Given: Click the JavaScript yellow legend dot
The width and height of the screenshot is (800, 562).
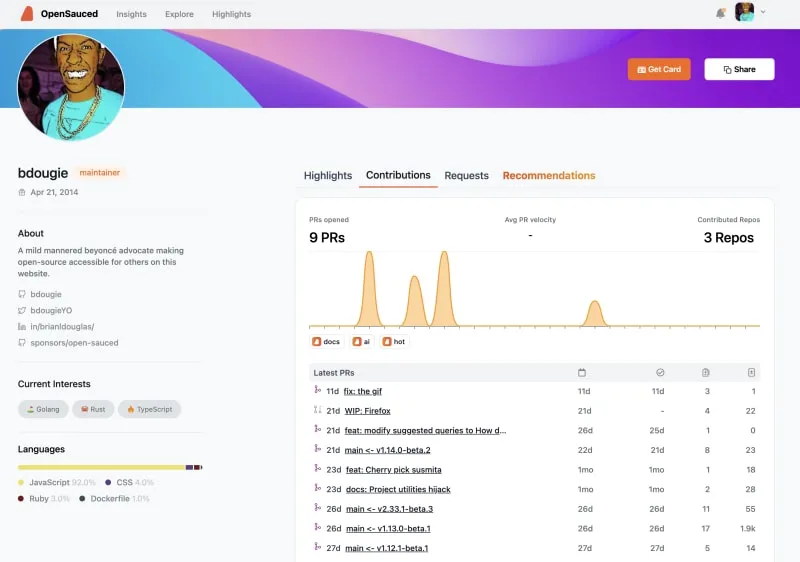Looking at the screenshot, I should pyautogui.click(x=21, y=482).
